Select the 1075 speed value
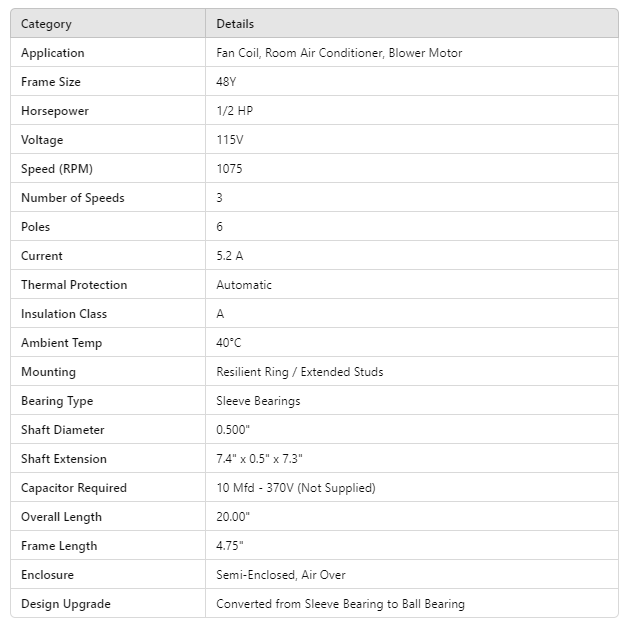The height and width of the screenshot is (624, 630). point(229,169)
